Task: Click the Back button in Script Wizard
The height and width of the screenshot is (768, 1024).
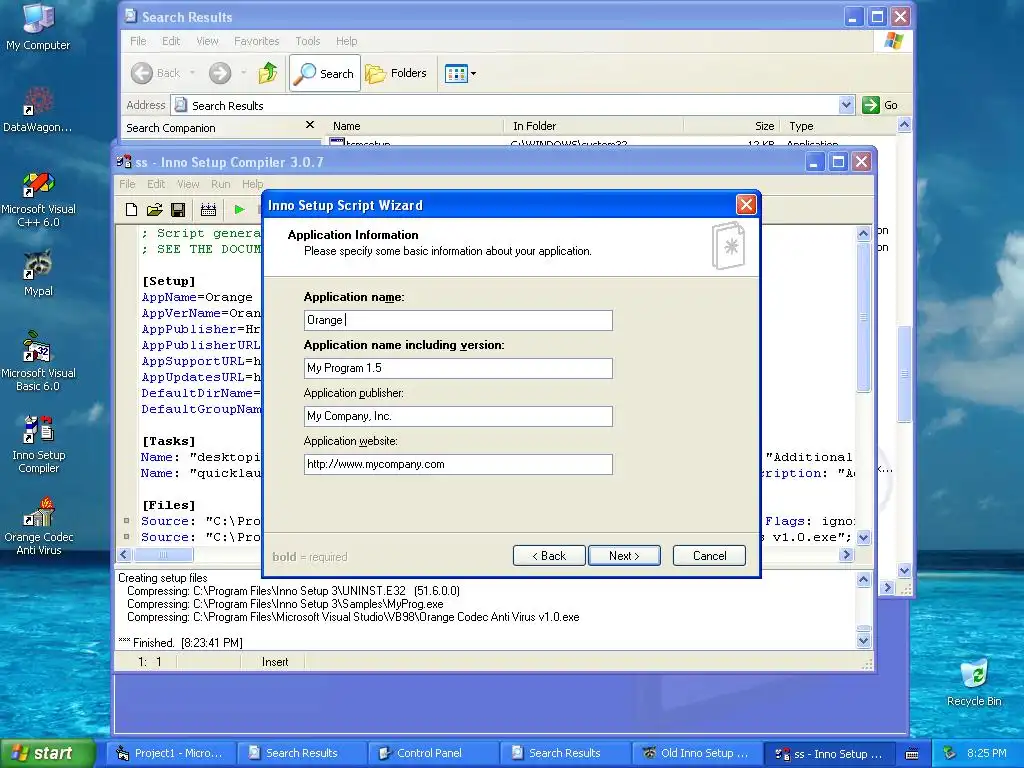Action: [x=549, y=556]
